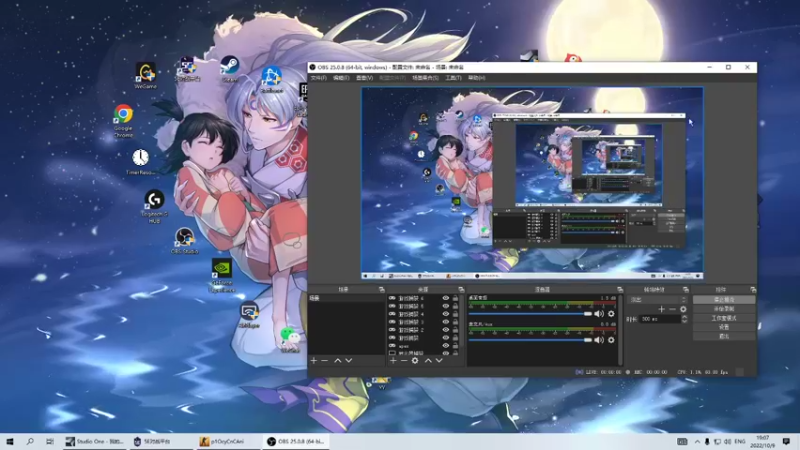Undock the Scenes panel via its float icon

pos(381,289)
